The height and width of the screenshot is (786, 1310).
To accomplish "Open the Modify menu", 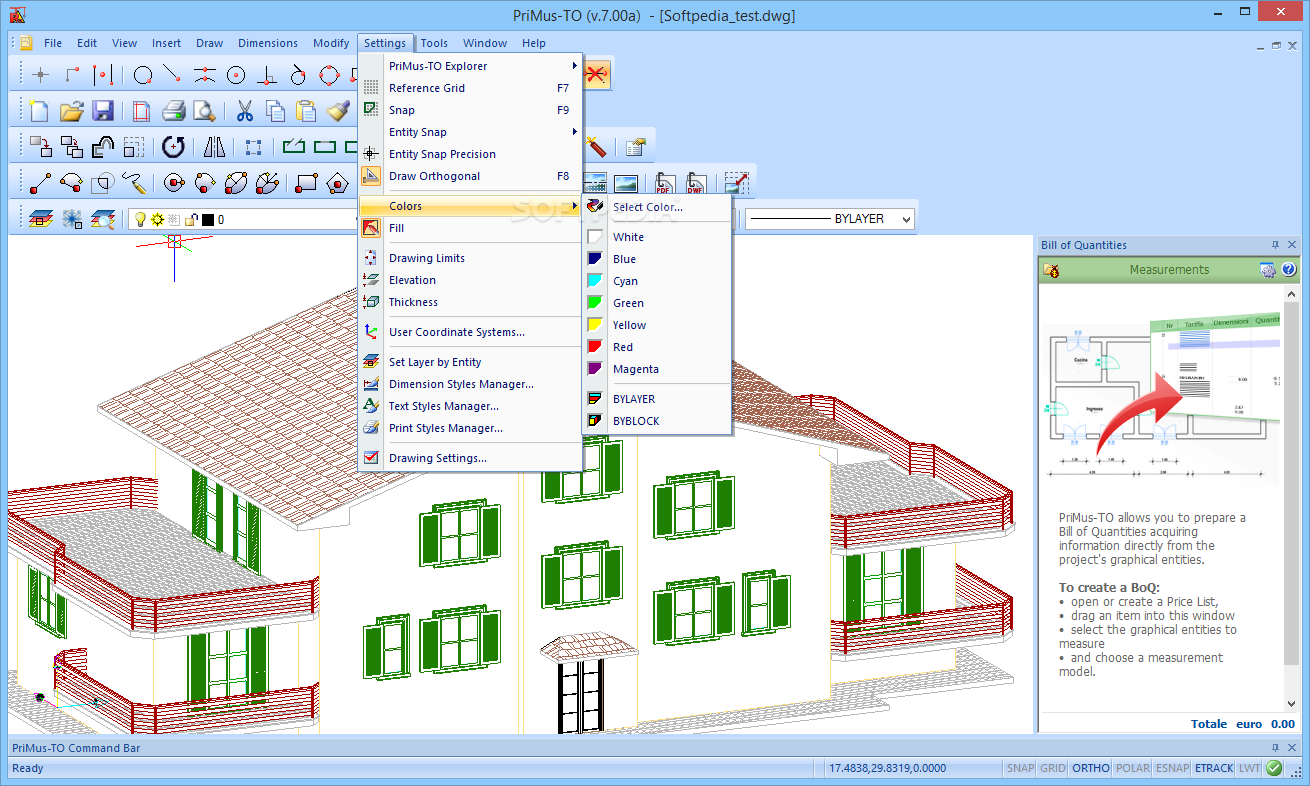I will 331,43.
